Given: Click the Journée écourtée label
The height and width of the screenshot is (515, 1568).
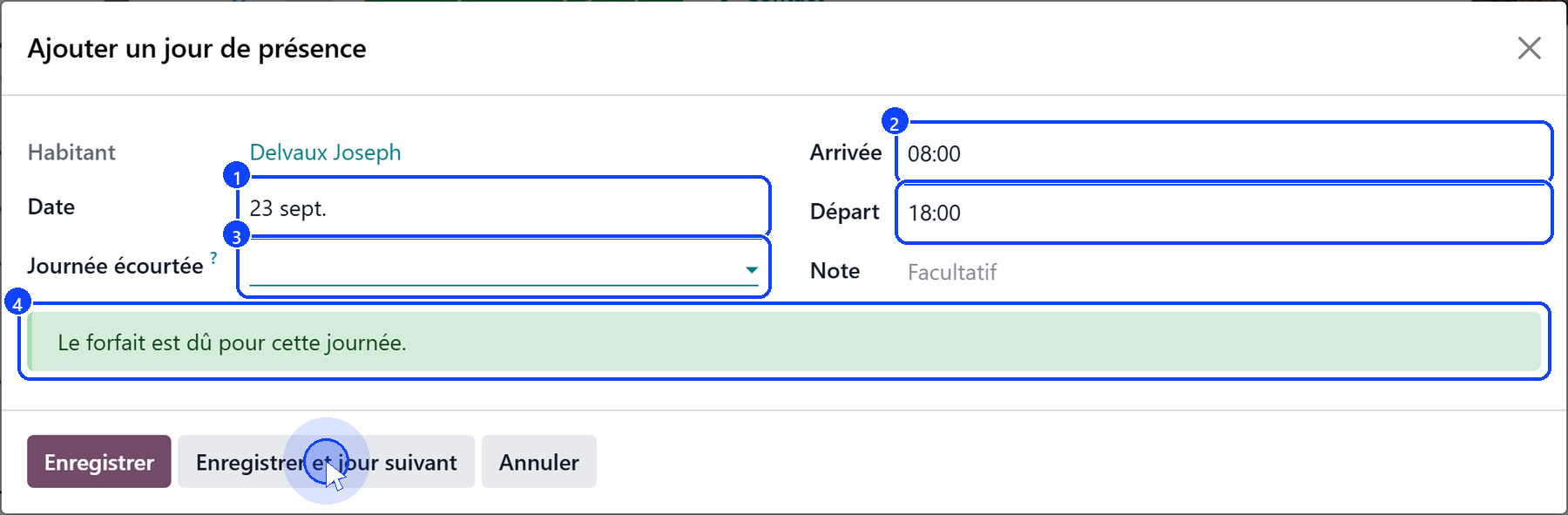Looking at the screenshot, I should pyautogui.click(x=115, y=266).
